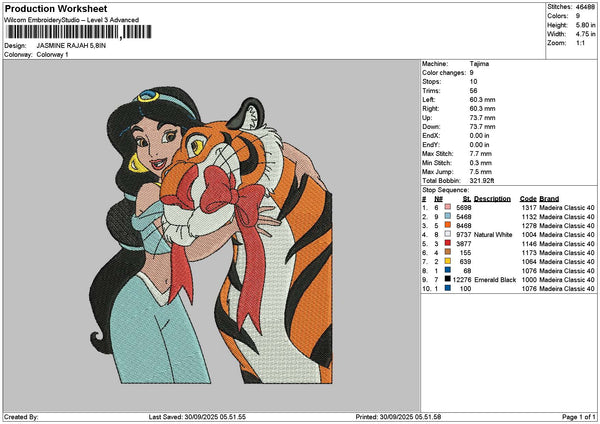Click the Total Bobbin value '321.92ft'
This screenshot has height=424, width=600.
pos(482,181)
